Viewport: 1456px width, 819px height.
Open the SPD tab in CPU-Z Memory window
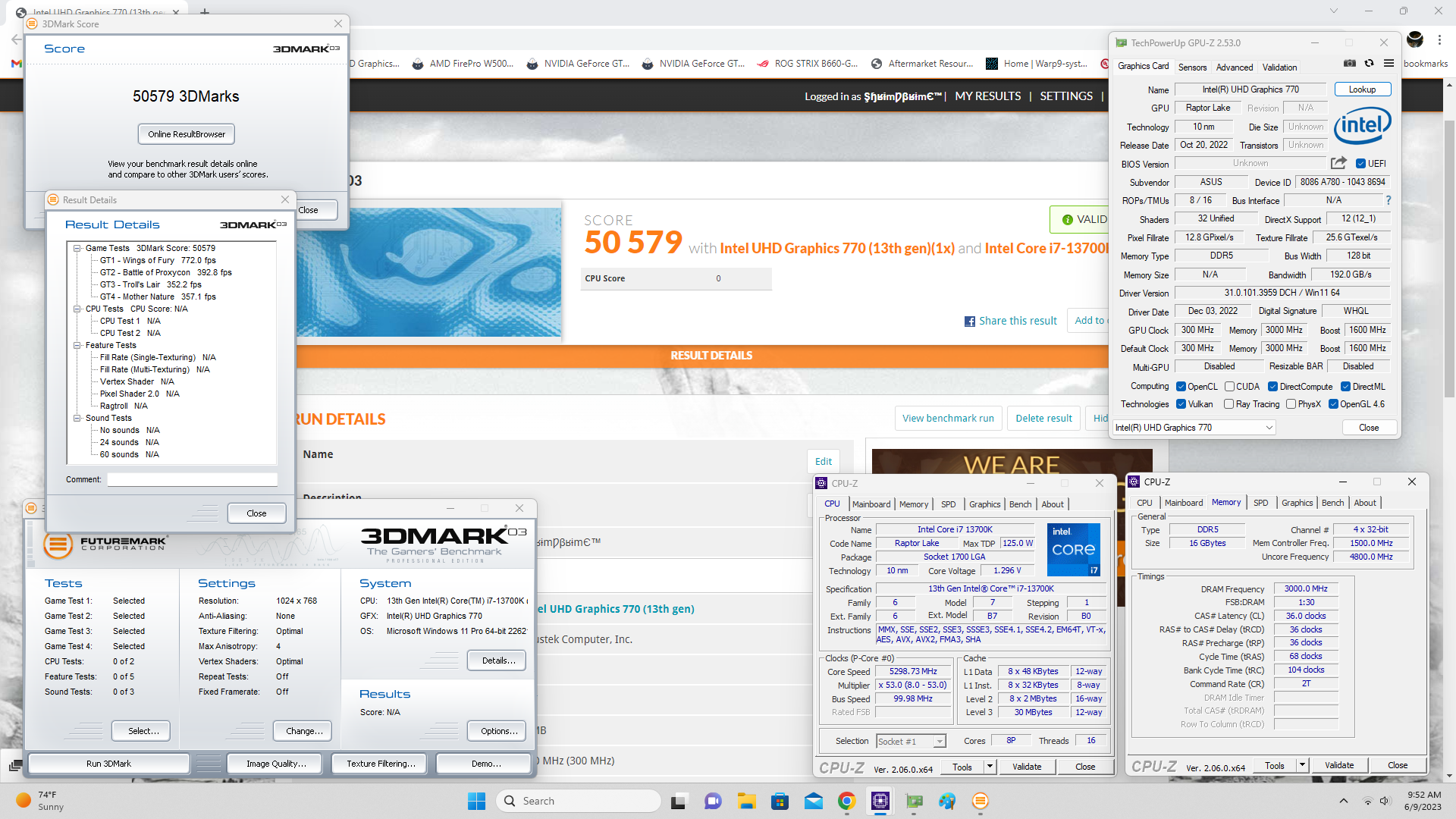coord(1260,503)
